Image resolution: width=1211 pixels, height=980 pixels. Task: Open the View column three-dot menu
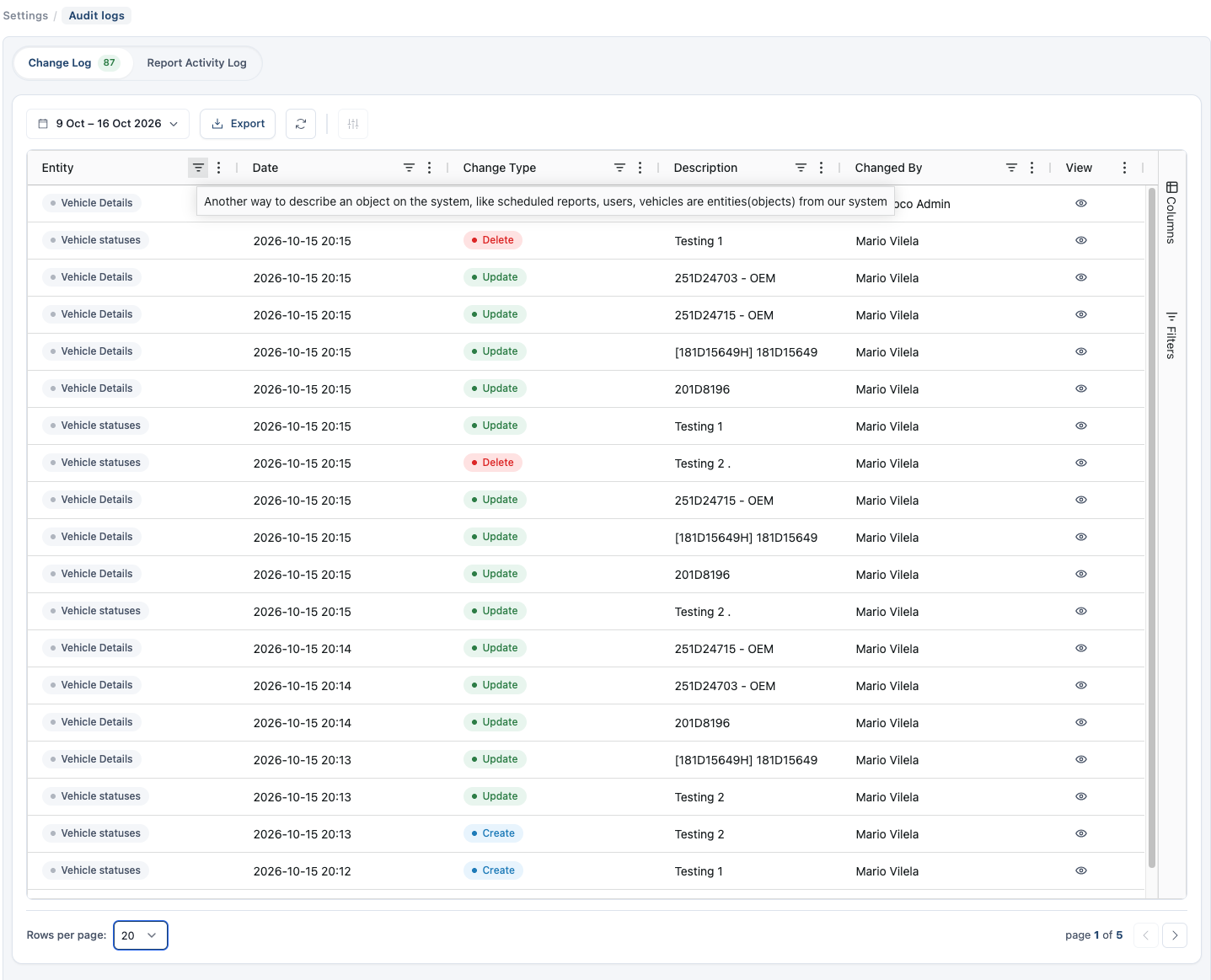click(1125, 168)
